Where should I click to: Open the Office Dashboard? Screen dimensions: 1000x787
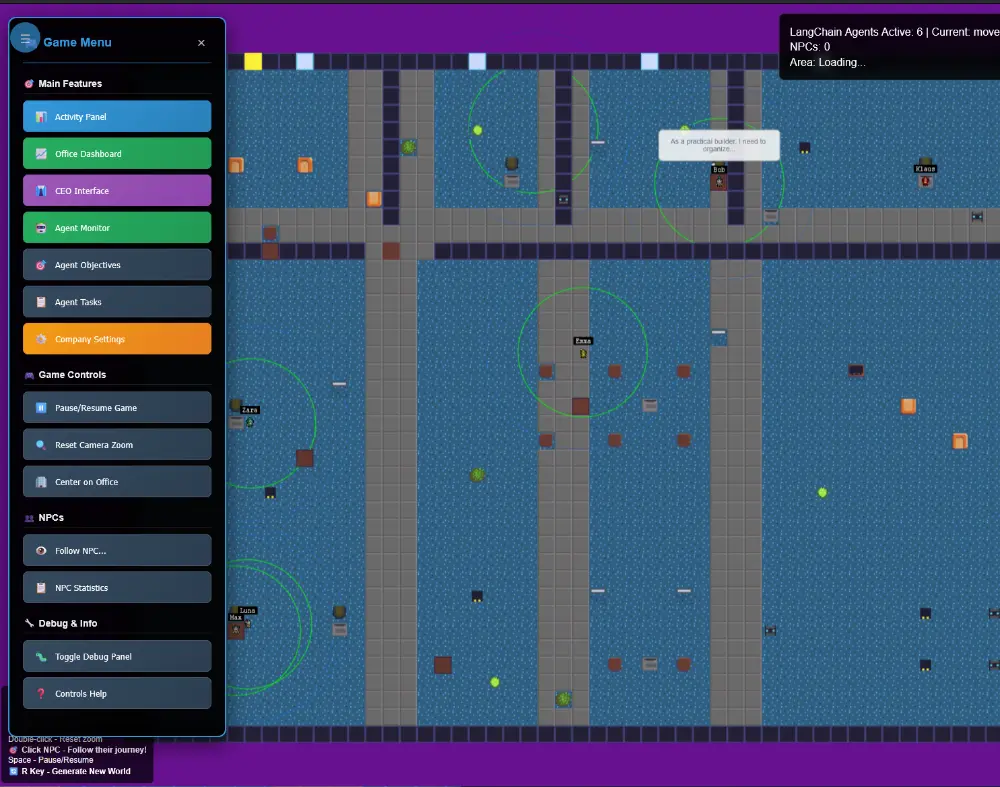point(117,154)
